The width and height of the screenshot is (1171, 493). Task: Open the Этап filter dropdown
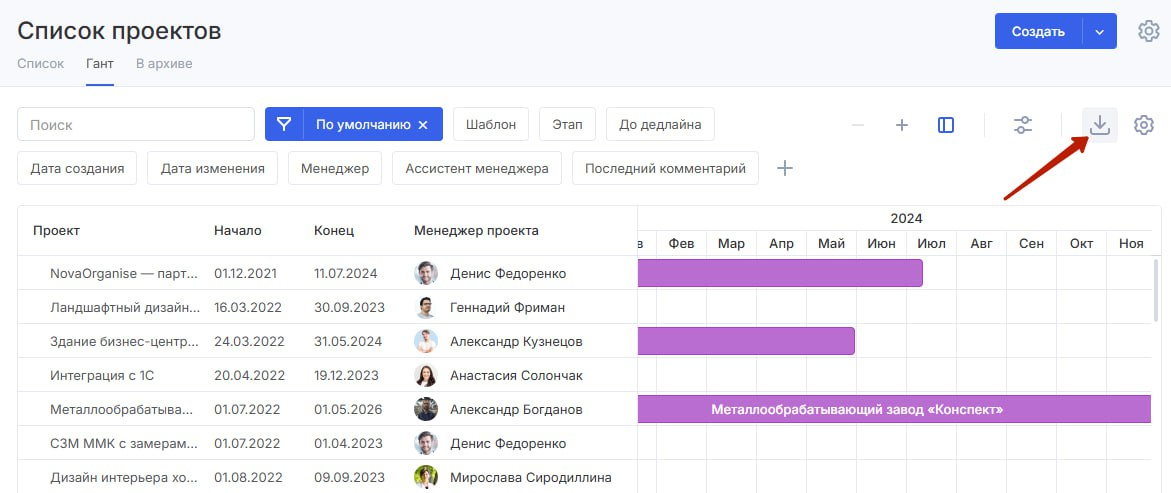click(x=567, y=125)
